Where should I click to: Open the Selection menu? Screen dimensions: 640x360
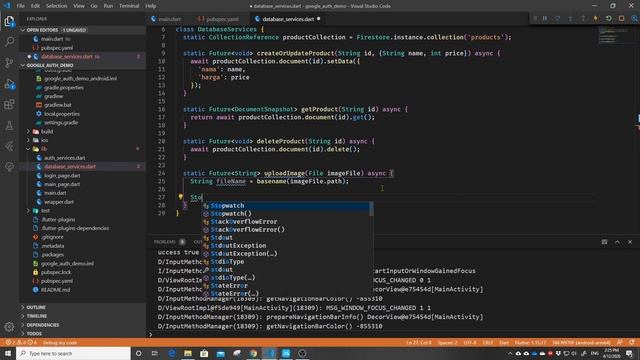pyautogui.click(x=56, y=6)
